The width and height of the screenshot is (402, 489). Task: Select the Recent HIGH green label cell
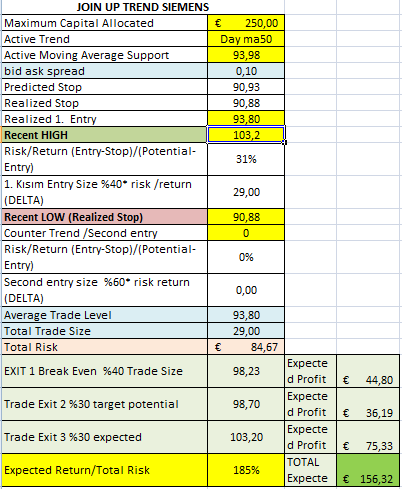coord(104,135)
